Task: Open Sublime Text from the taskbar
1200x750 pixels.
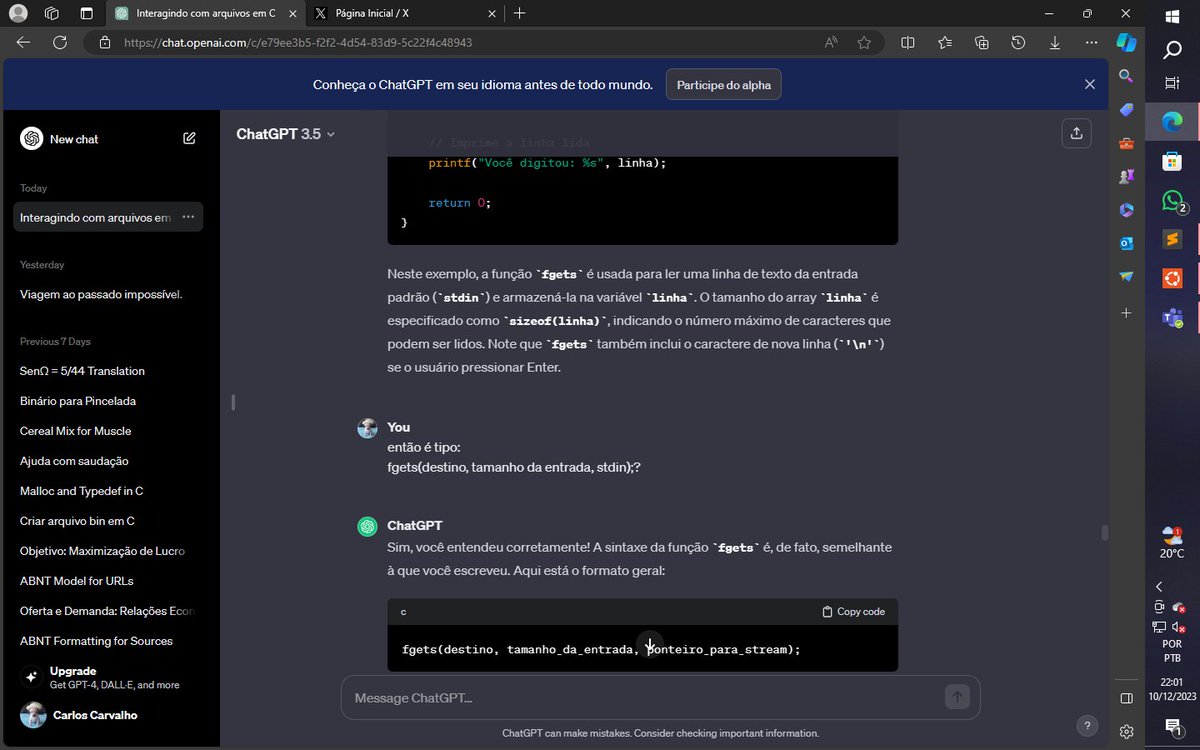Action: (1172, 239)
